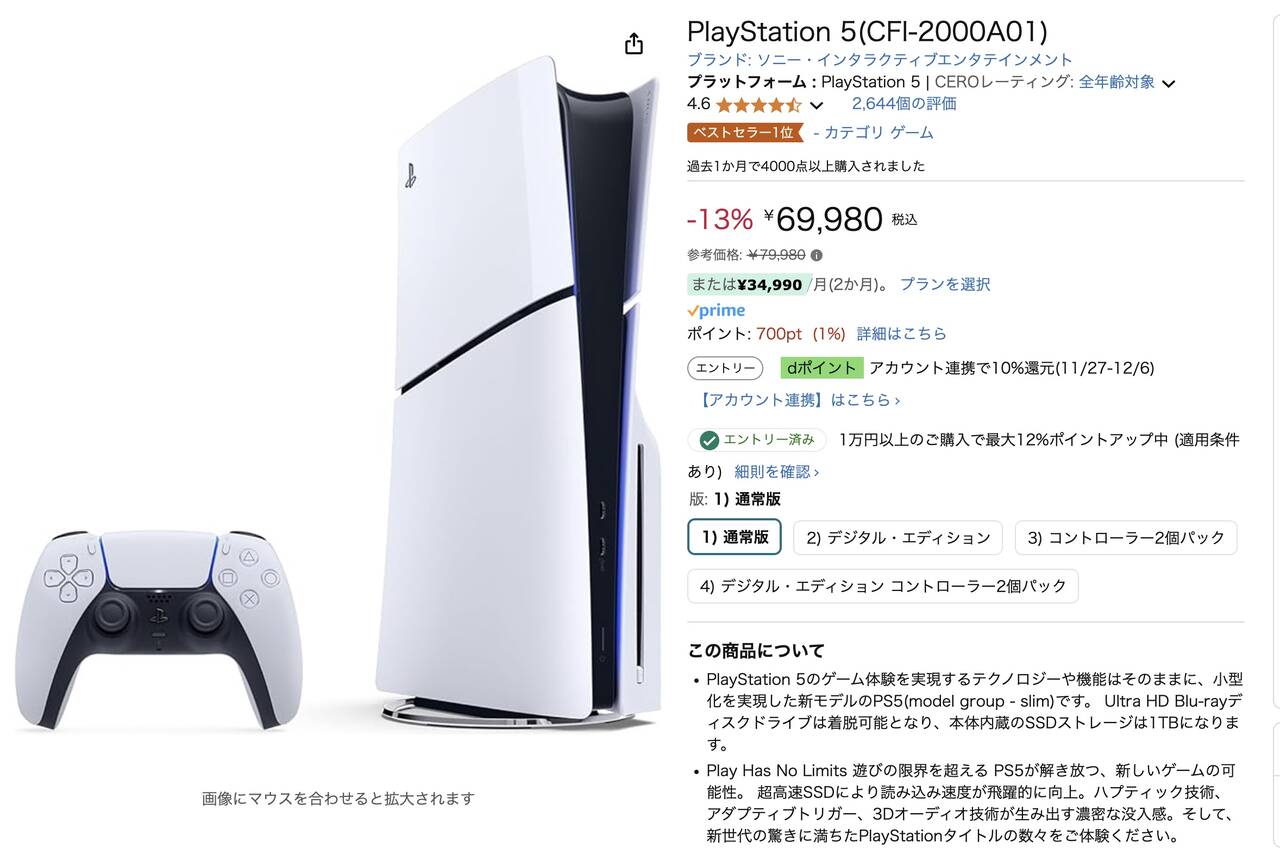Open the 【アカウント連携】はこちら link
The height and width of the screenshot is (855, 1280).
click(x=800, y=399)
